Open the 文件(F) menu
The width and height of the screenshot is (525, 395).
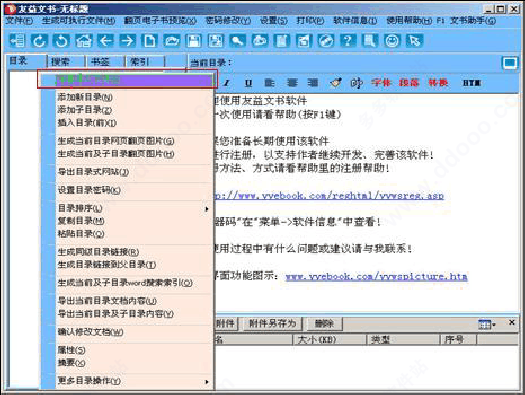point(19,21)
